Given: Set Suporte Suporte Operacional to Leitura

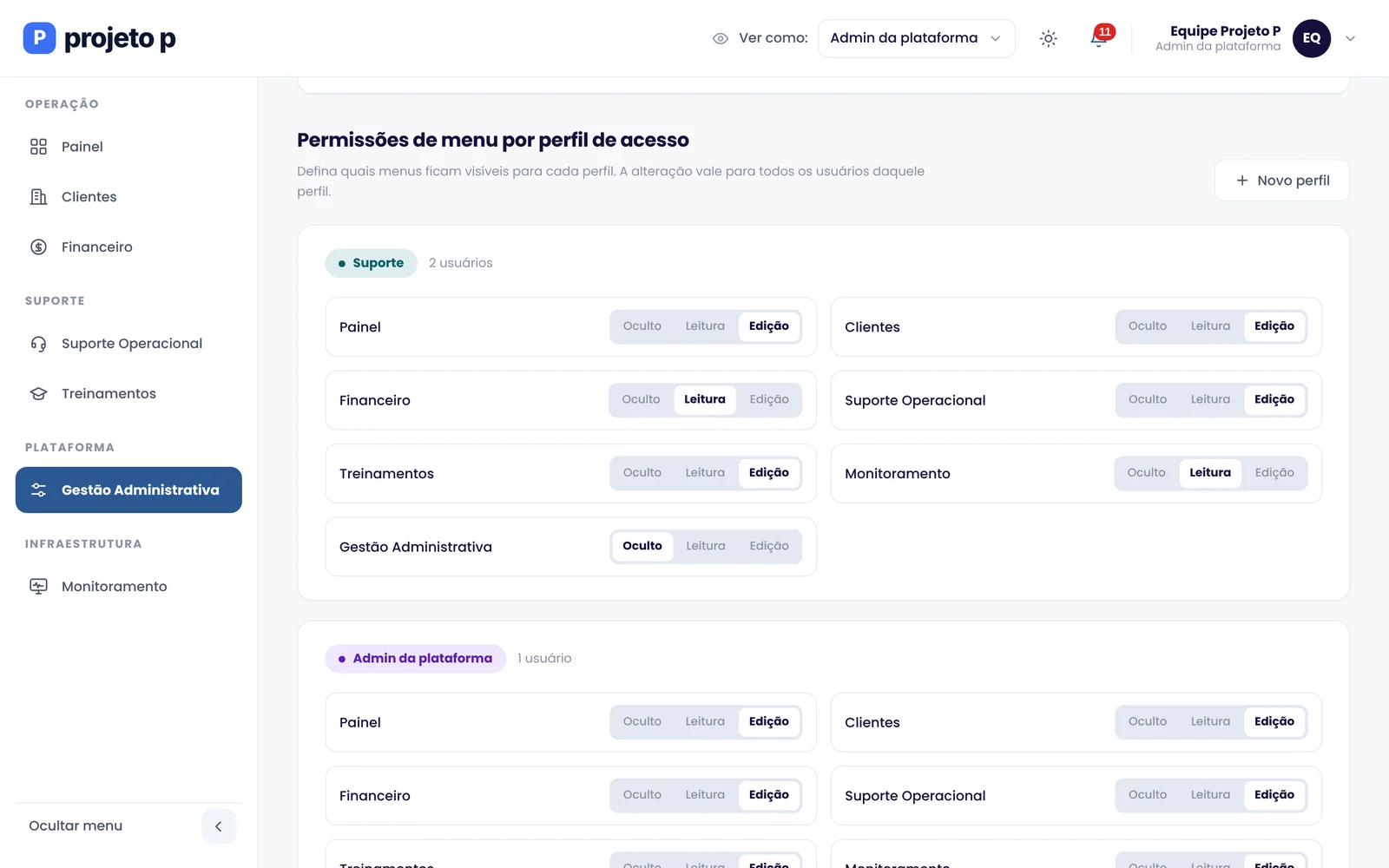Looking at the screenshot, I should click(1210, 400).
